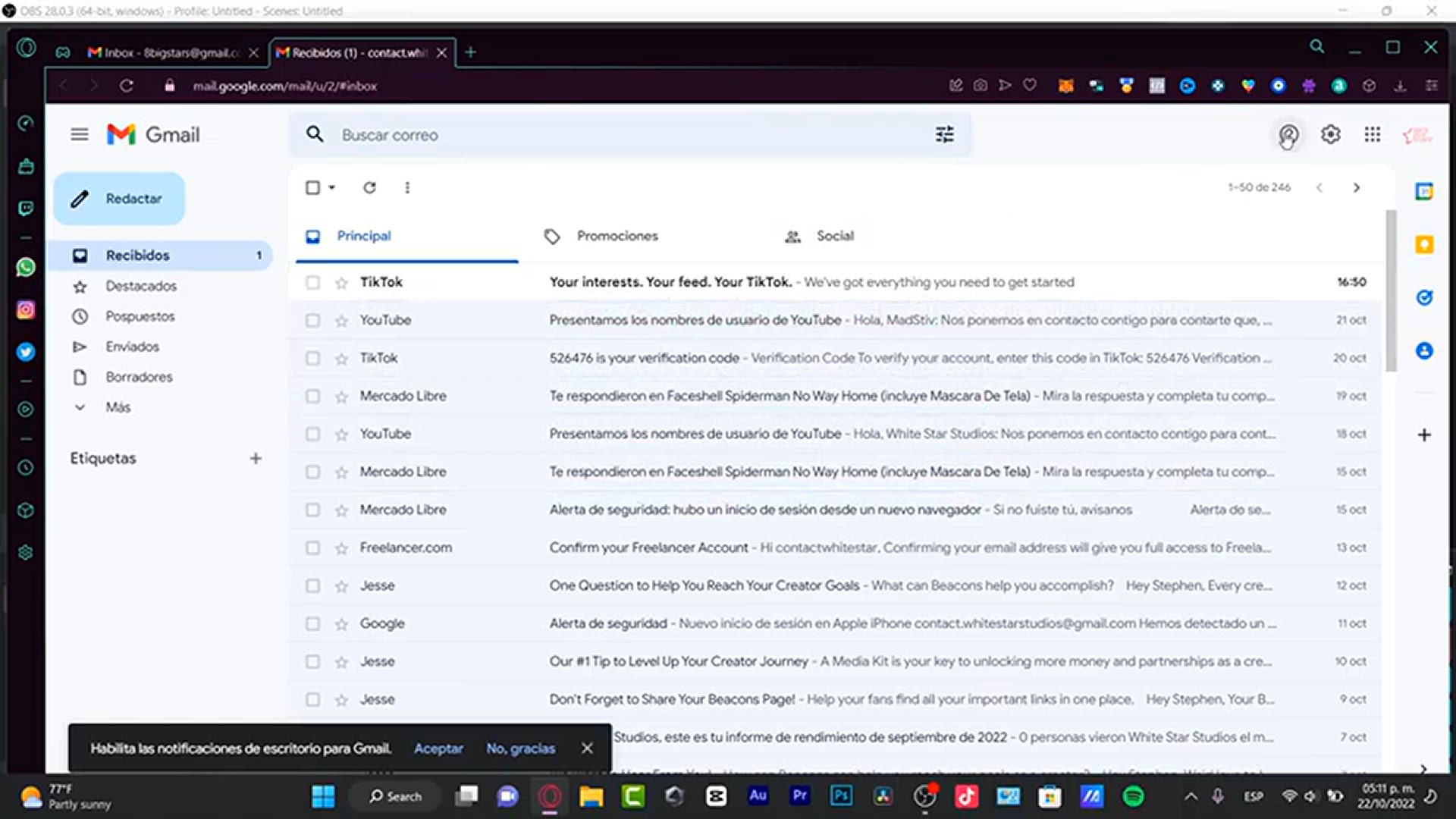This screenshot has width=1456, height=819.
Task: Dismiss the notification prompt with X
Action: point(587,748)
